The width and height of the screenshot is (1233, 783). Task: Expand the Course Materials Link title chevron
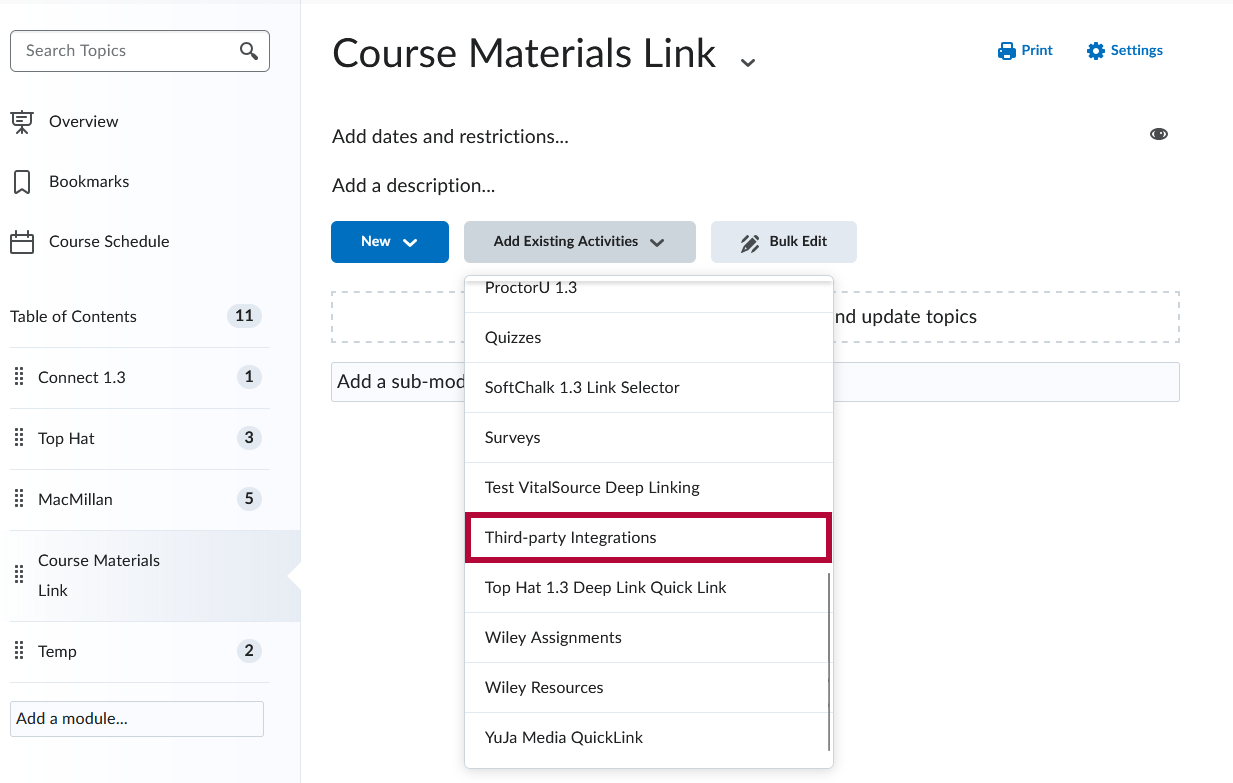click(x=747, y=62)
